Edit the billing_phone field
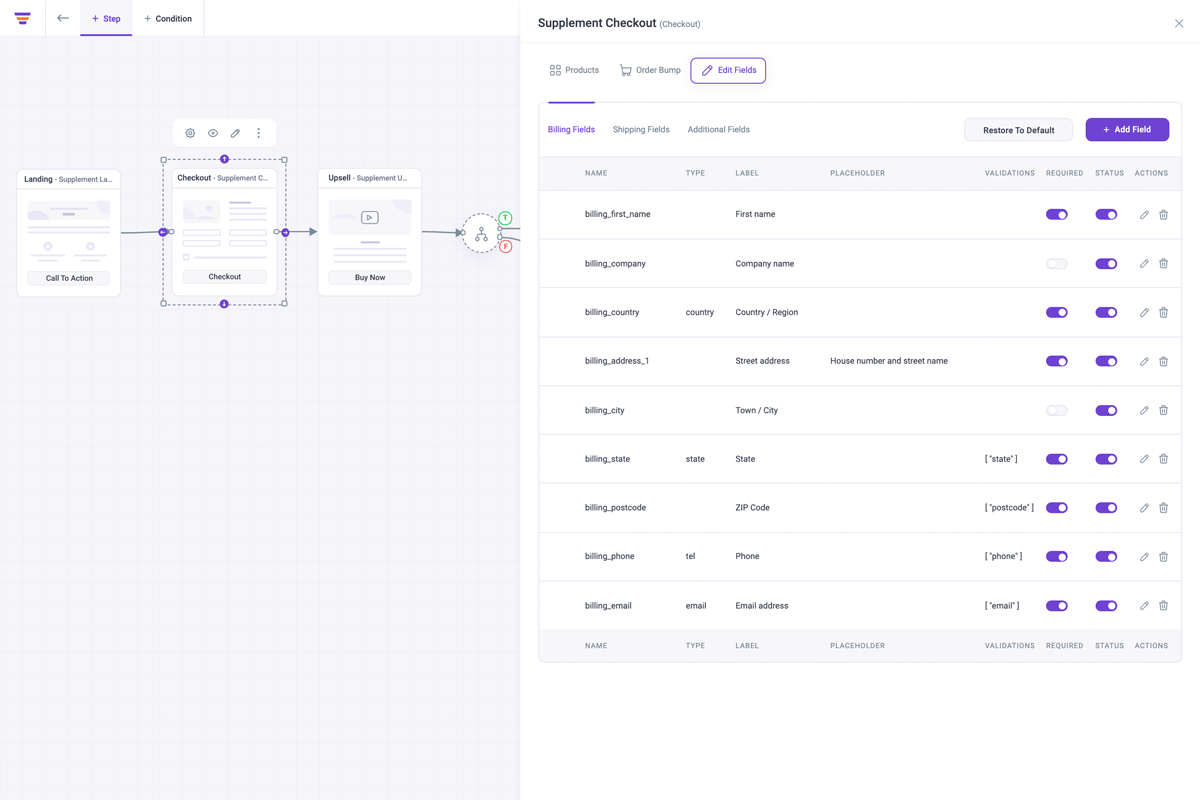This screenshot has width=1200, height=800. coord(1144,556)
